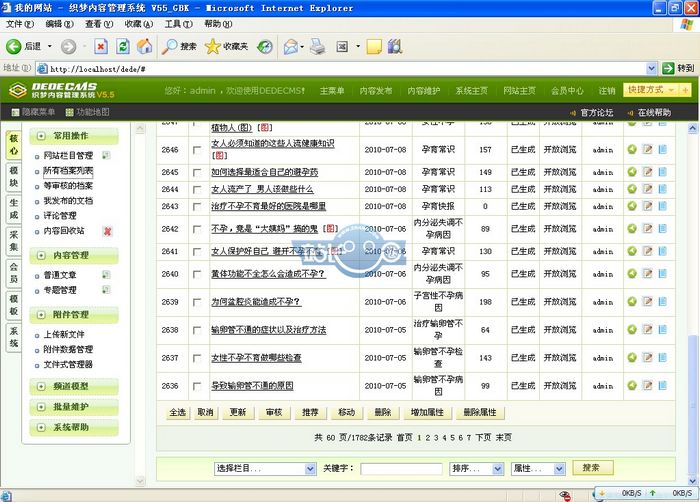Viewport: 700px width, 502px height.
Task: Tick the checkbox for article 2646
Action: 197,150
